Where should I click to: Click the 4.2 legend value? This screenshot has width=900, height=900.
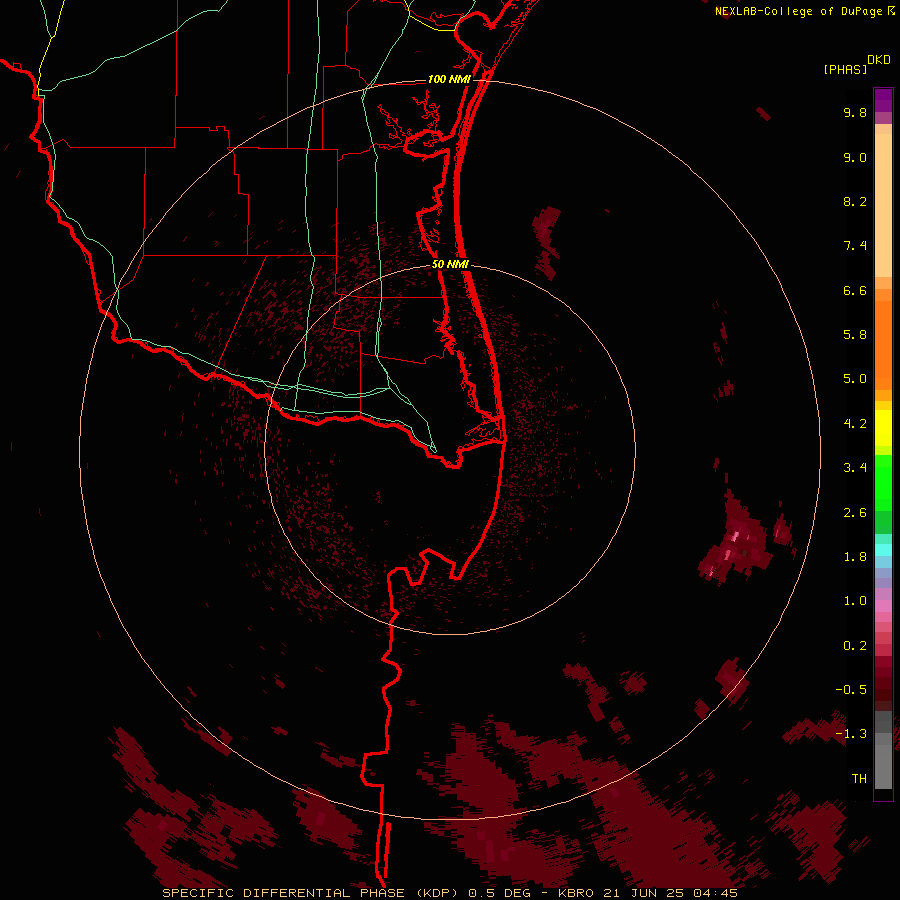[855, 424]
